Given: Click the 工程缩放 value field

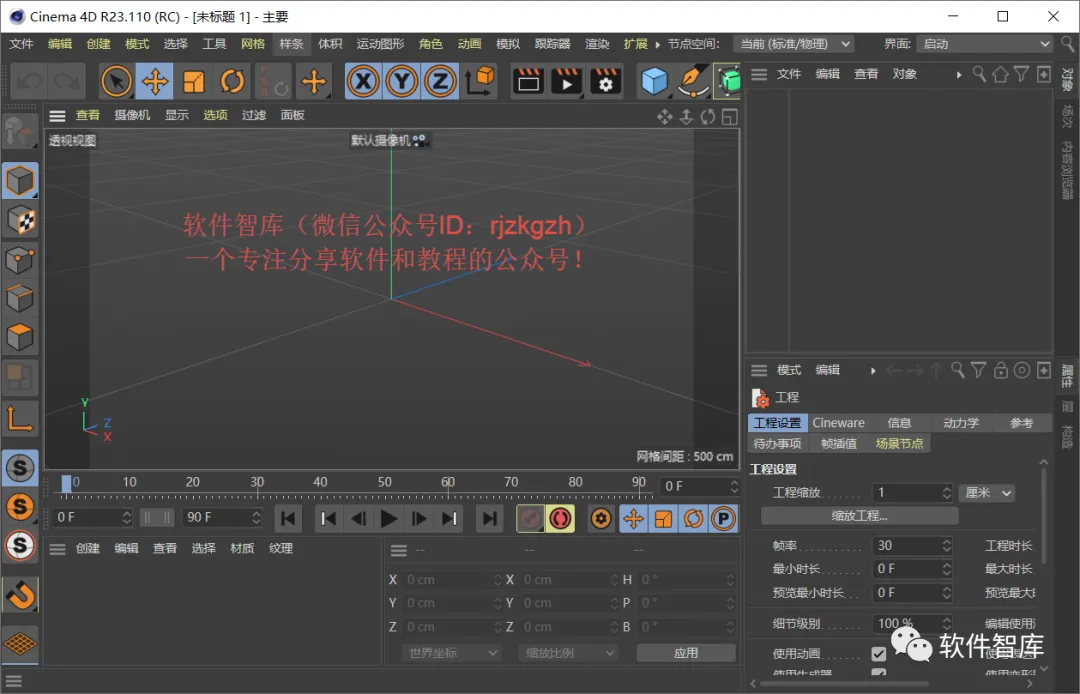Looking at the screenshot, I should tap(912, 493).
